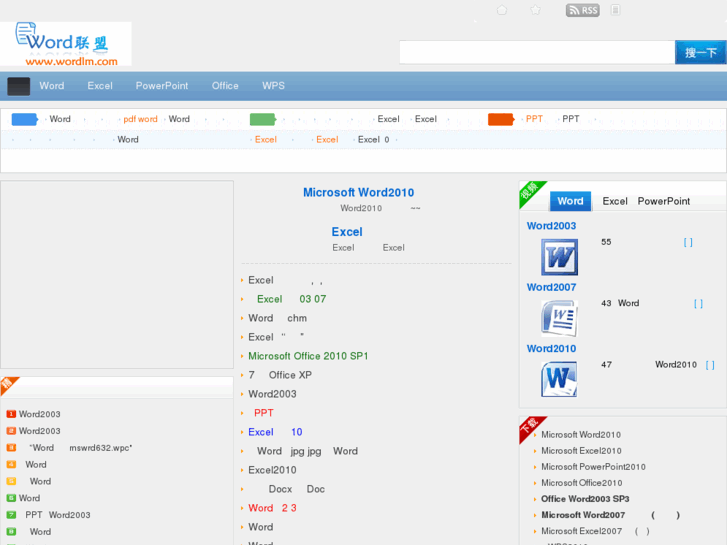This screenshot has height=545, width=727.
Task: Open the Word2003 tutorial thumbnail icon
Action: [x=560, y=257]
